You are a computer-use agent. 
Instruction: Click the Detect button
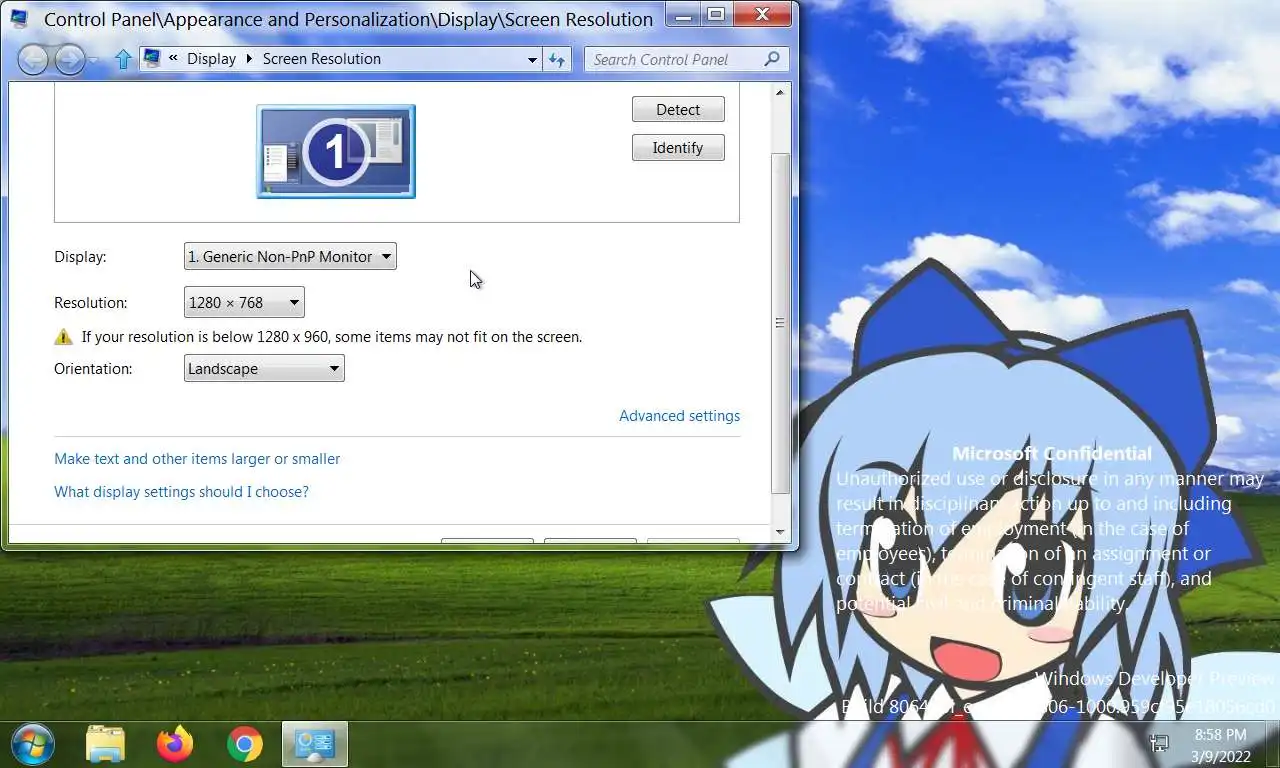coord(678,110)
